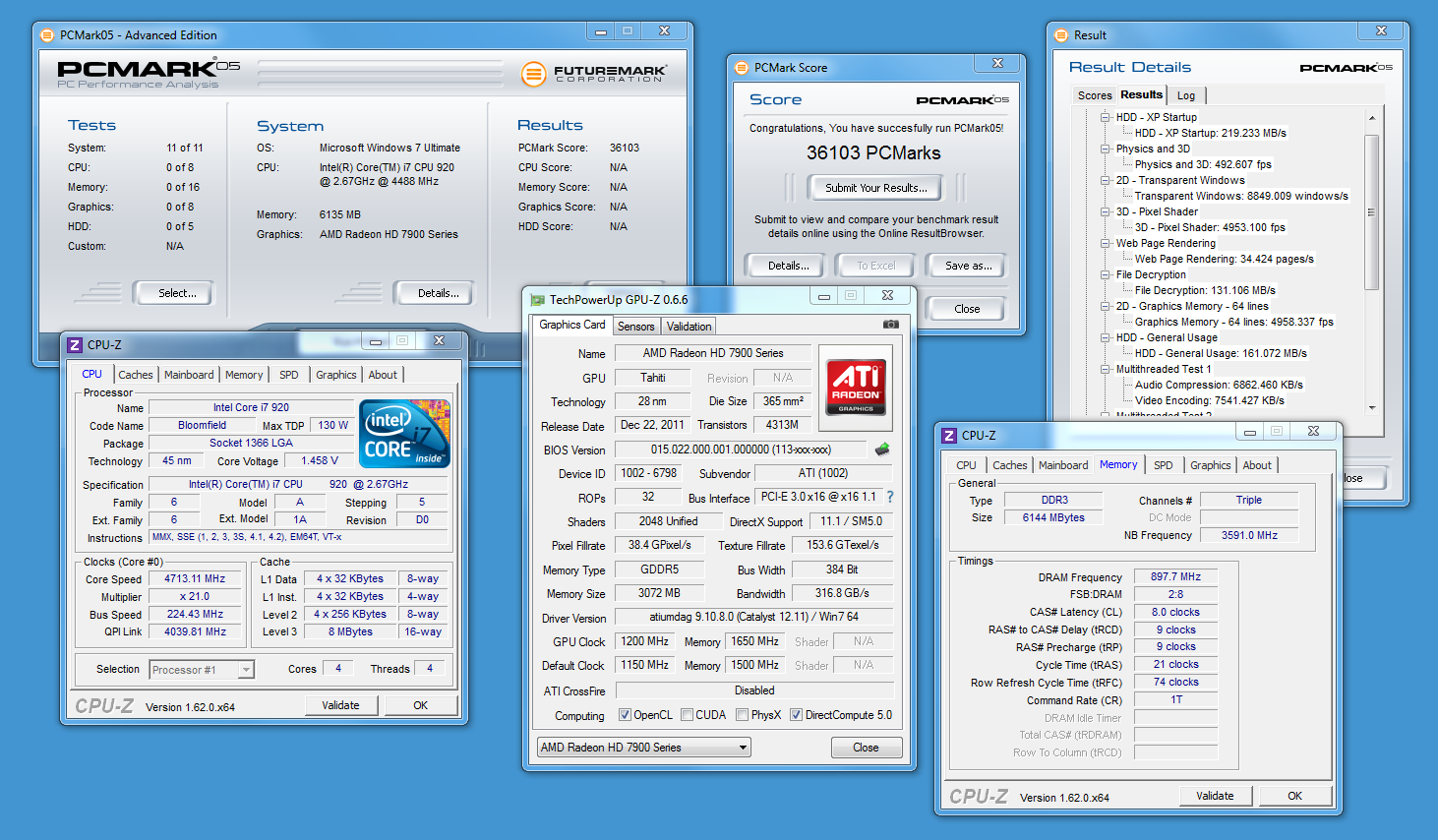Screen dimensions: 1438x840
Task: Click OK in CPU-Z processor window
Action: pyautogui.click(x=421, y=705)
